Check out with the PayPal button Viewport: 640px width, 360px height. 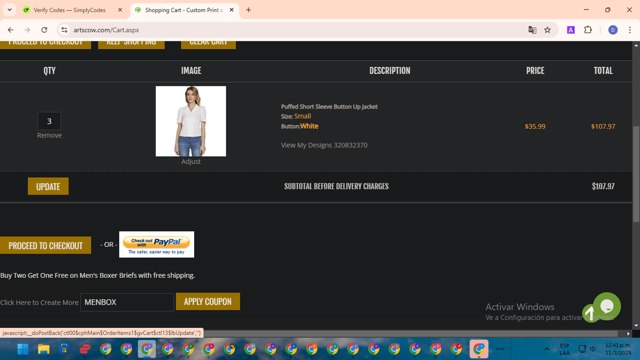pos(156,244)
